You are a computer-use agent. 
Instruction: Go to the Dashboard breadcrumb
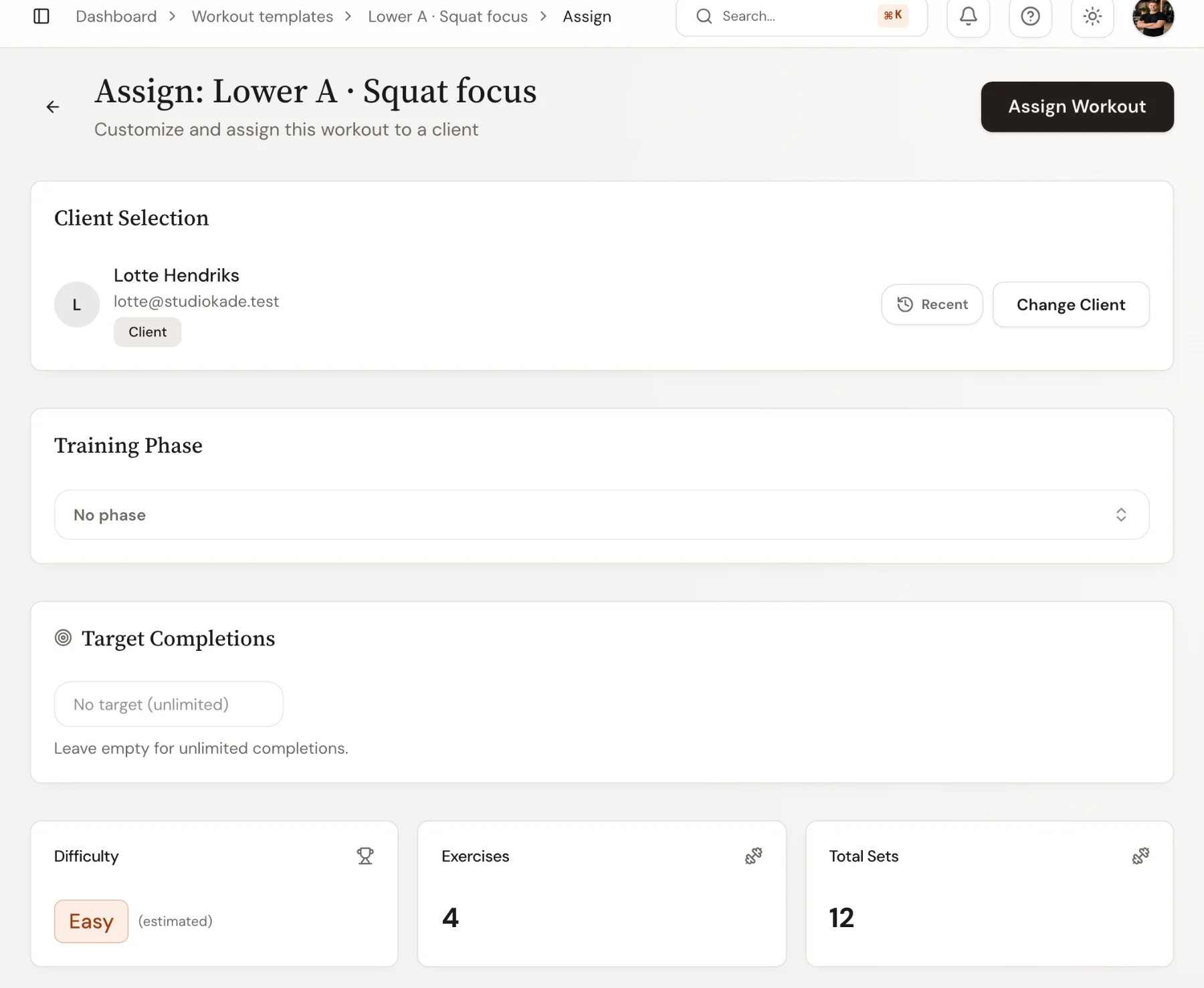tap(116, 16)
